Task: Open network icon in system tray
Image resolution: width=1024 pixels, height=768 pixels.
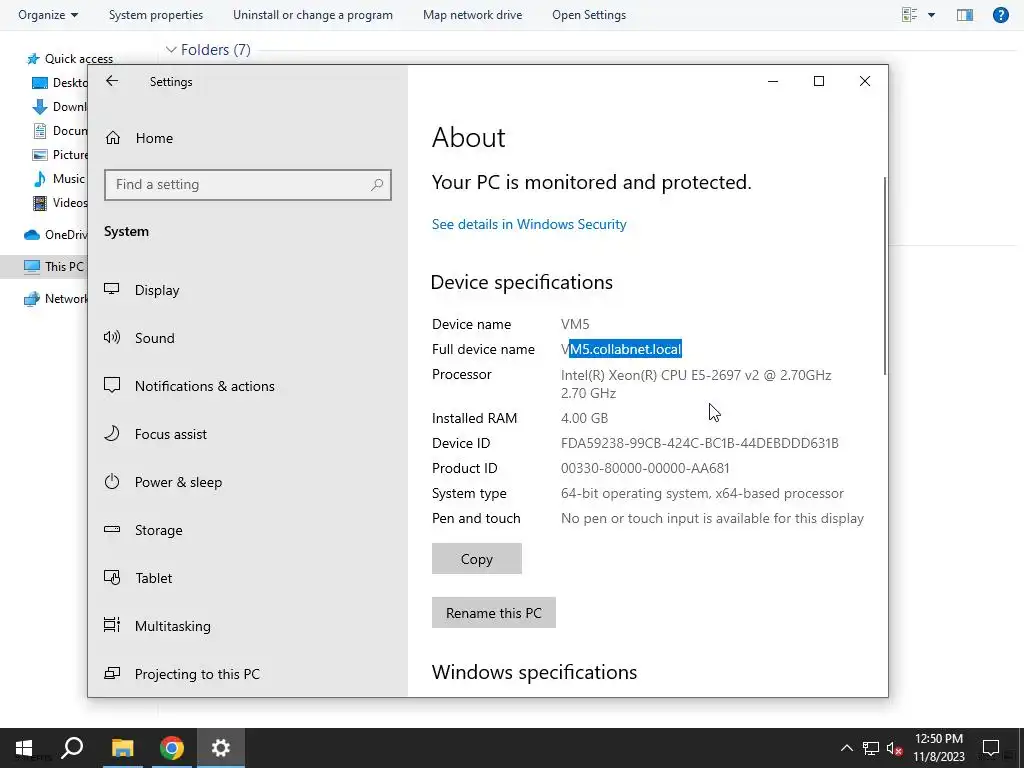Action: pos(871,748)
